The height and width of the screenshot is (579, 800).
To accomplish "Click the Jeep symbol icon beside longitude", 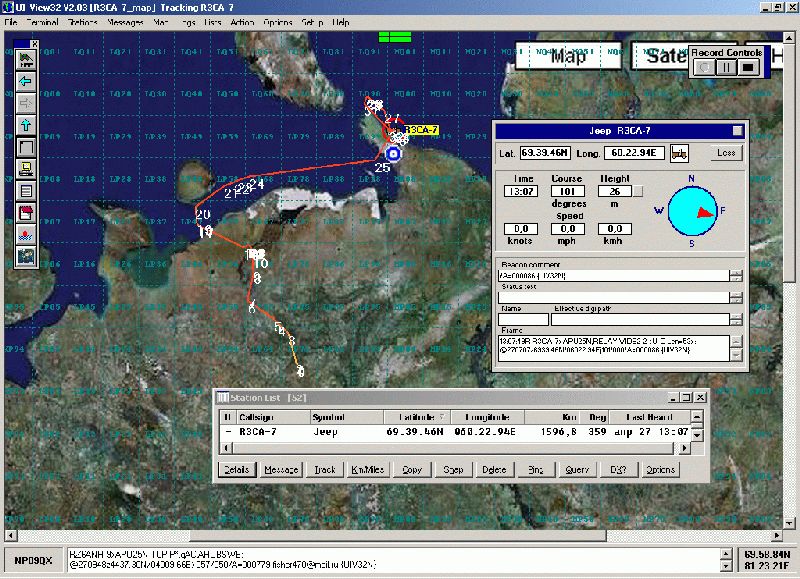I will pos(679,153).
